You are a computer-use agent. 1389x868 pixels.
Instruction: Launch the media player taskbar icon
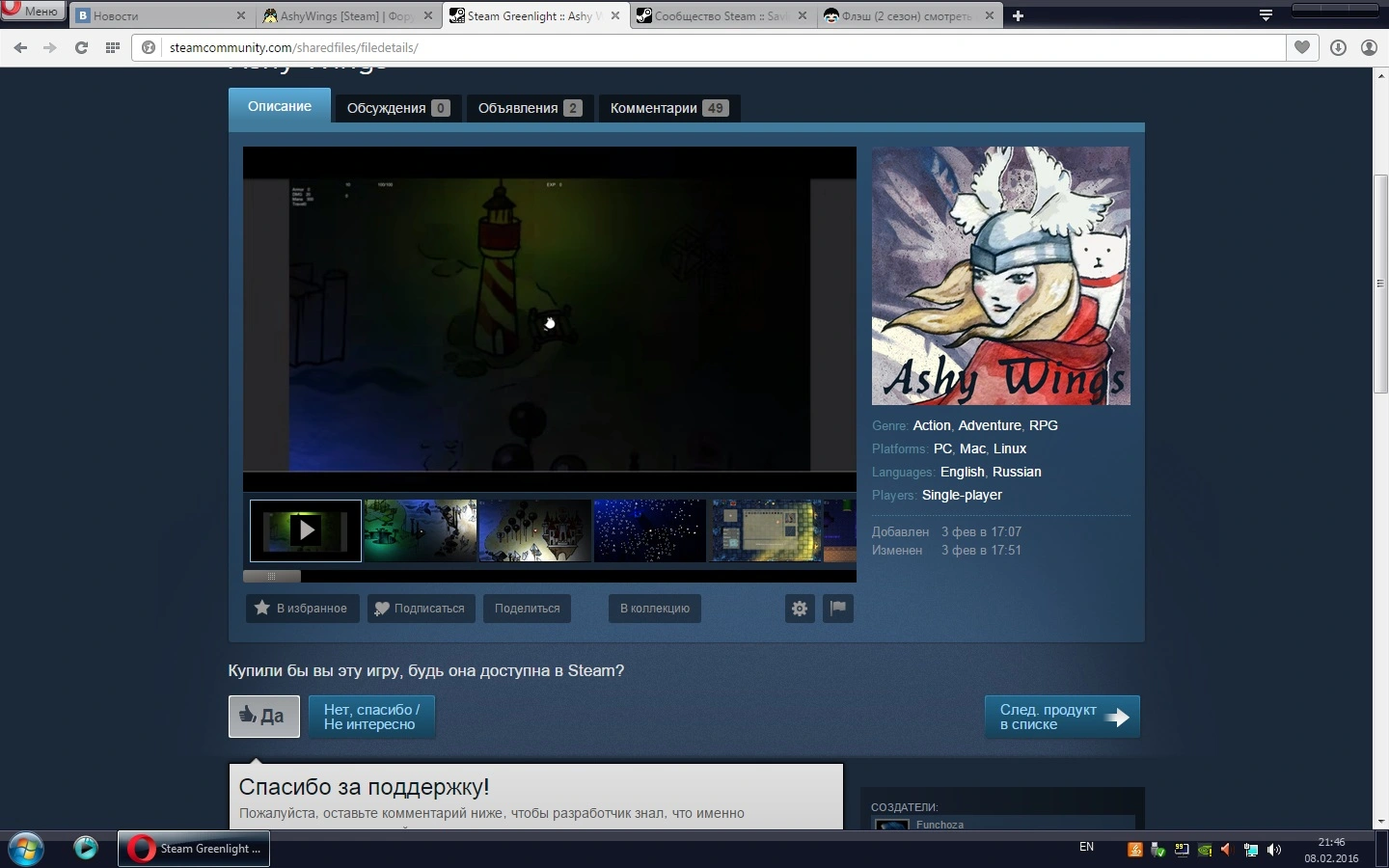[x=86, y=848]
